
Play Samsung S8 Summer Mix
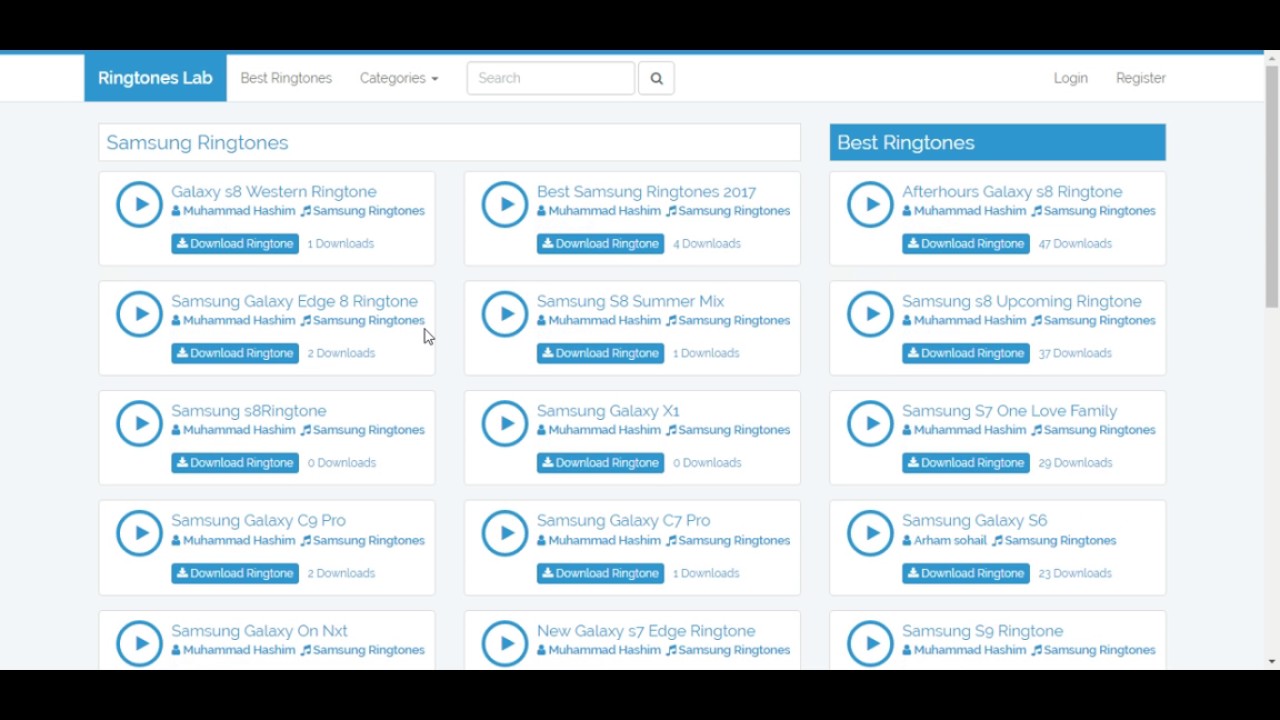(505, 314)
